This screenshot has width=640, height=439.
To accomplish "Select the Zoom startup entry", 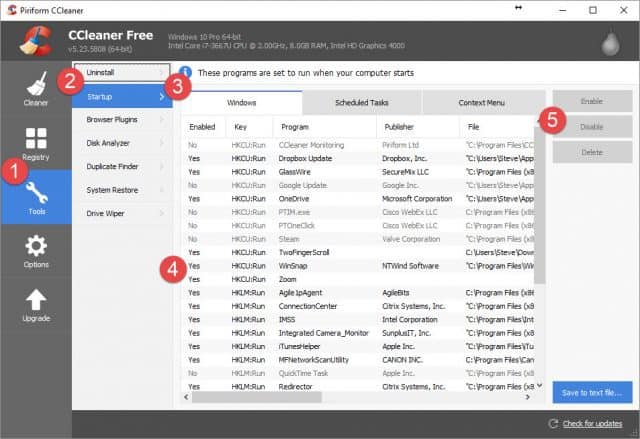I will 358,279.
